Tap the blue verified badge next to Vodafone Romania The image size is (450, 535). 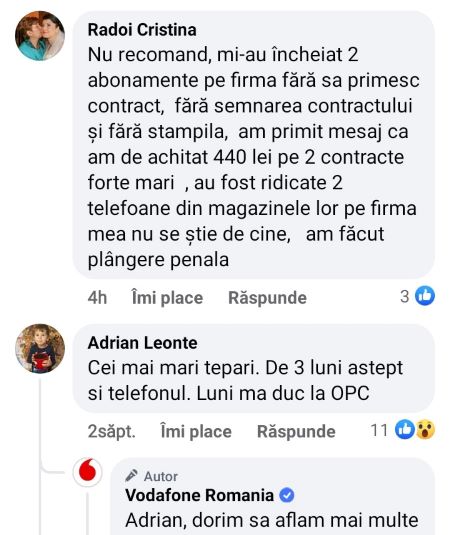[287, 495]
